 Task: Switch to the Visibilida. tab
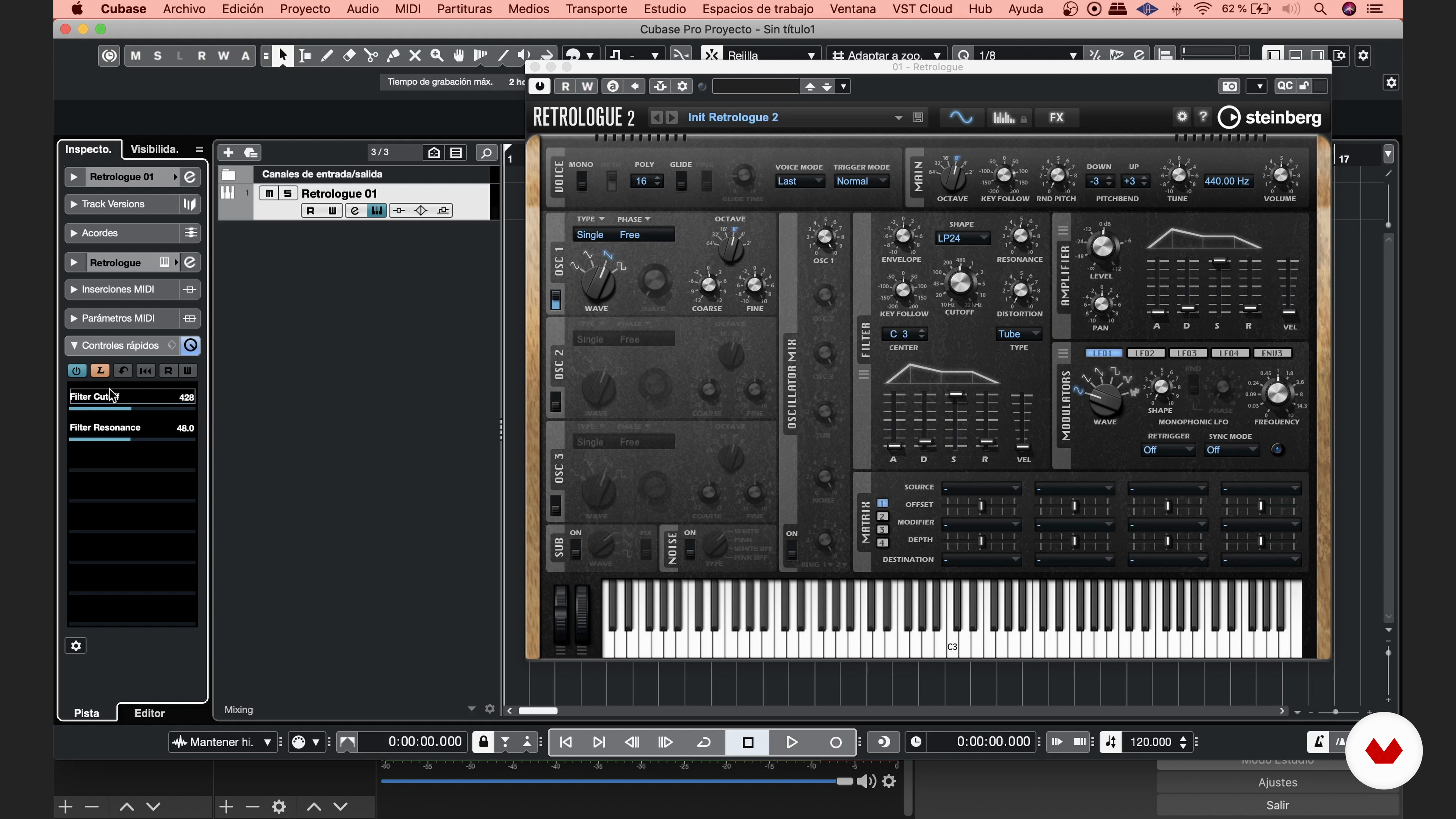[154, 149]
